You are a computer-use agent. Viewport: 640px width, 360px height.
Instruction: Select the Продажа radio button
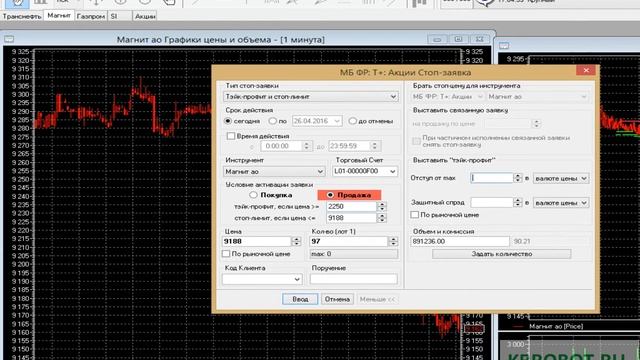pos(330,195)
